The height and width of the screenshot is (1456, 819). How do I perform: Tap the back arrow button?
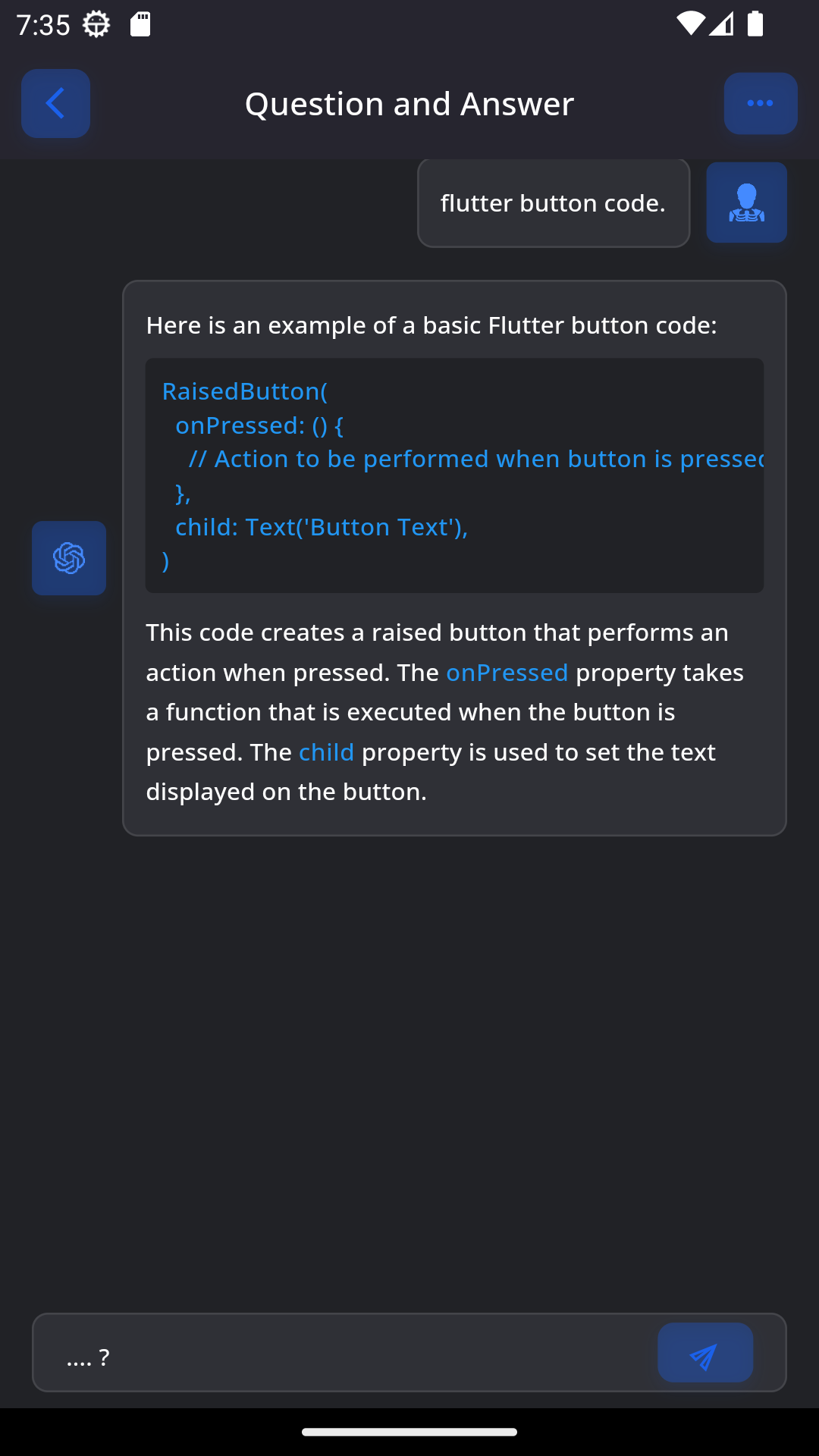55,104
